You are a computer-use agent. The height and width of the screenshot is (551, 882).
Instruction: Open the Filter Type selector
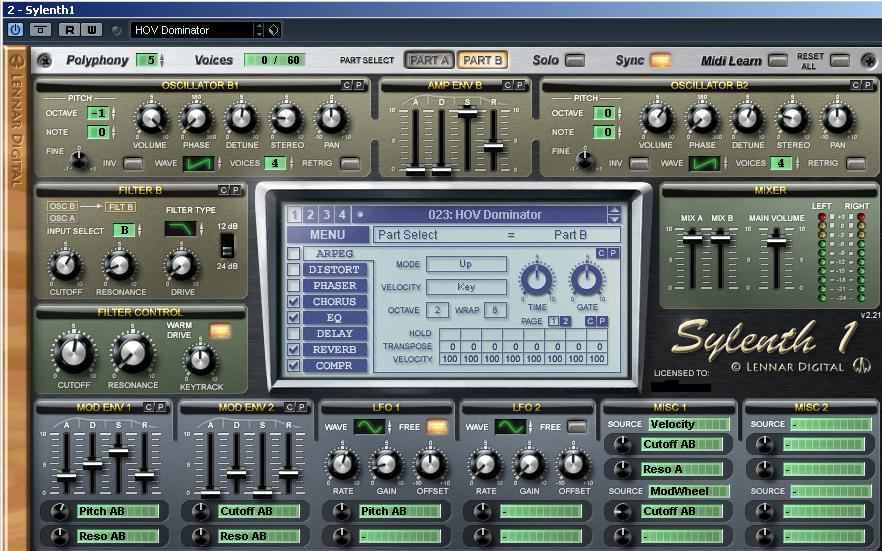point(181,228)
